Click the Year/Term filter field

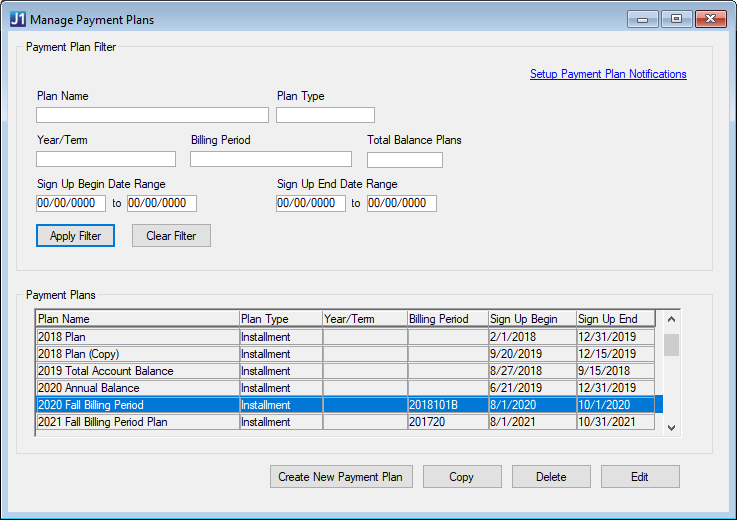(x=106, y=159)
